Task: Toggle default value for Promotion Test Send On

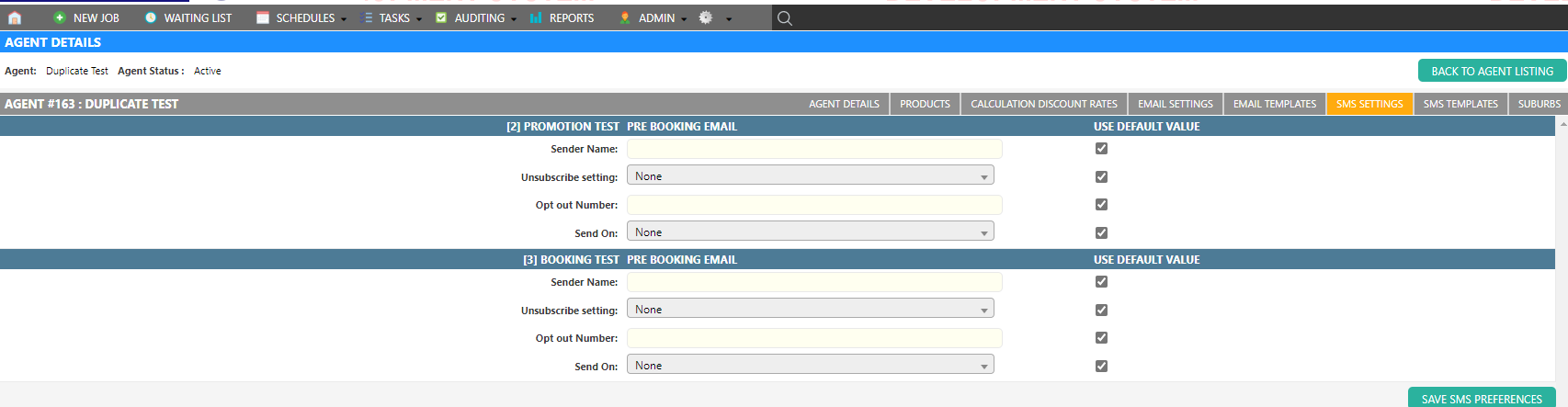Action: [x=1101, y=233]
